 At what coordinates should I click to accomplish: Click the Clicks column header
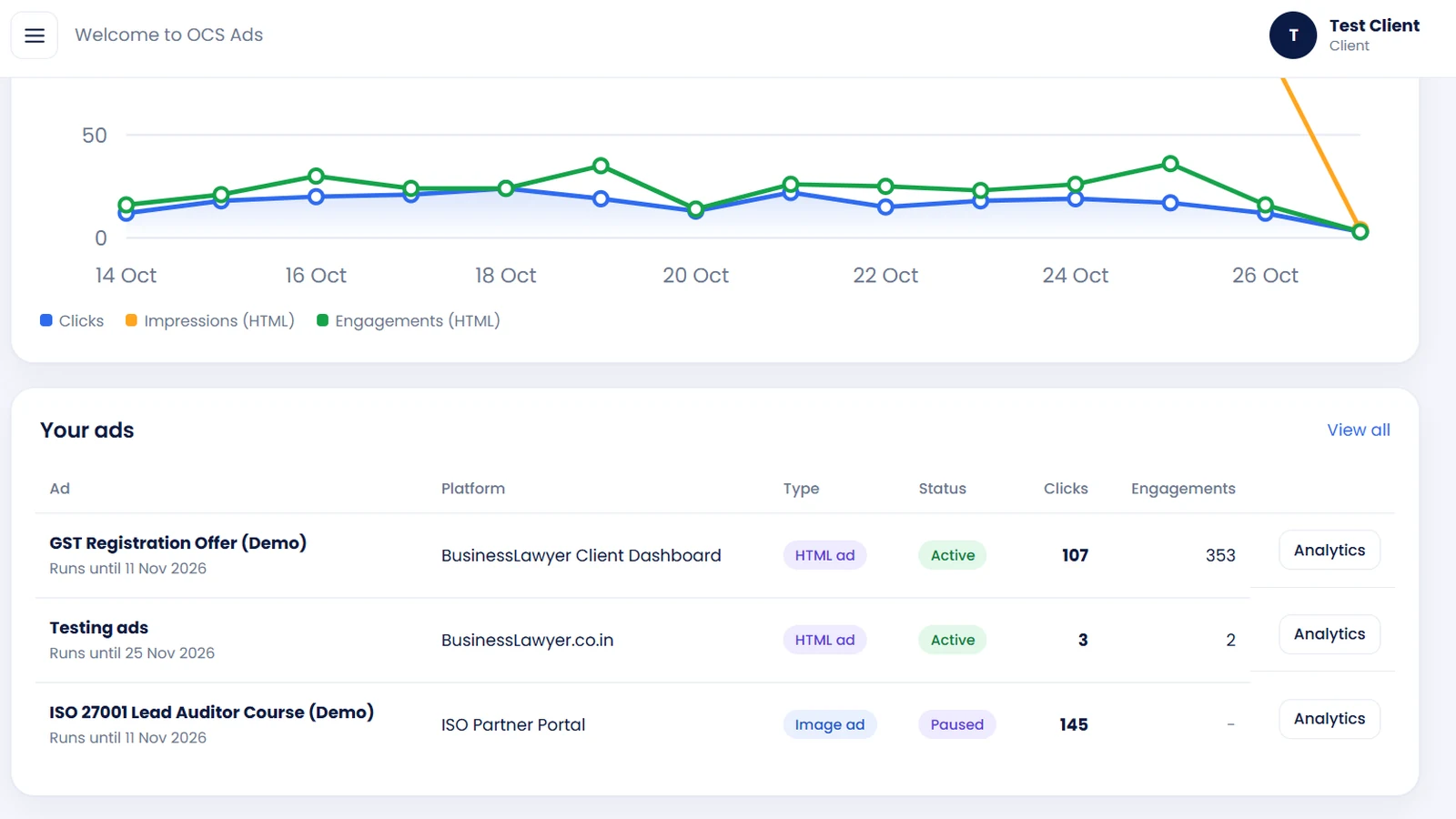1066,488
